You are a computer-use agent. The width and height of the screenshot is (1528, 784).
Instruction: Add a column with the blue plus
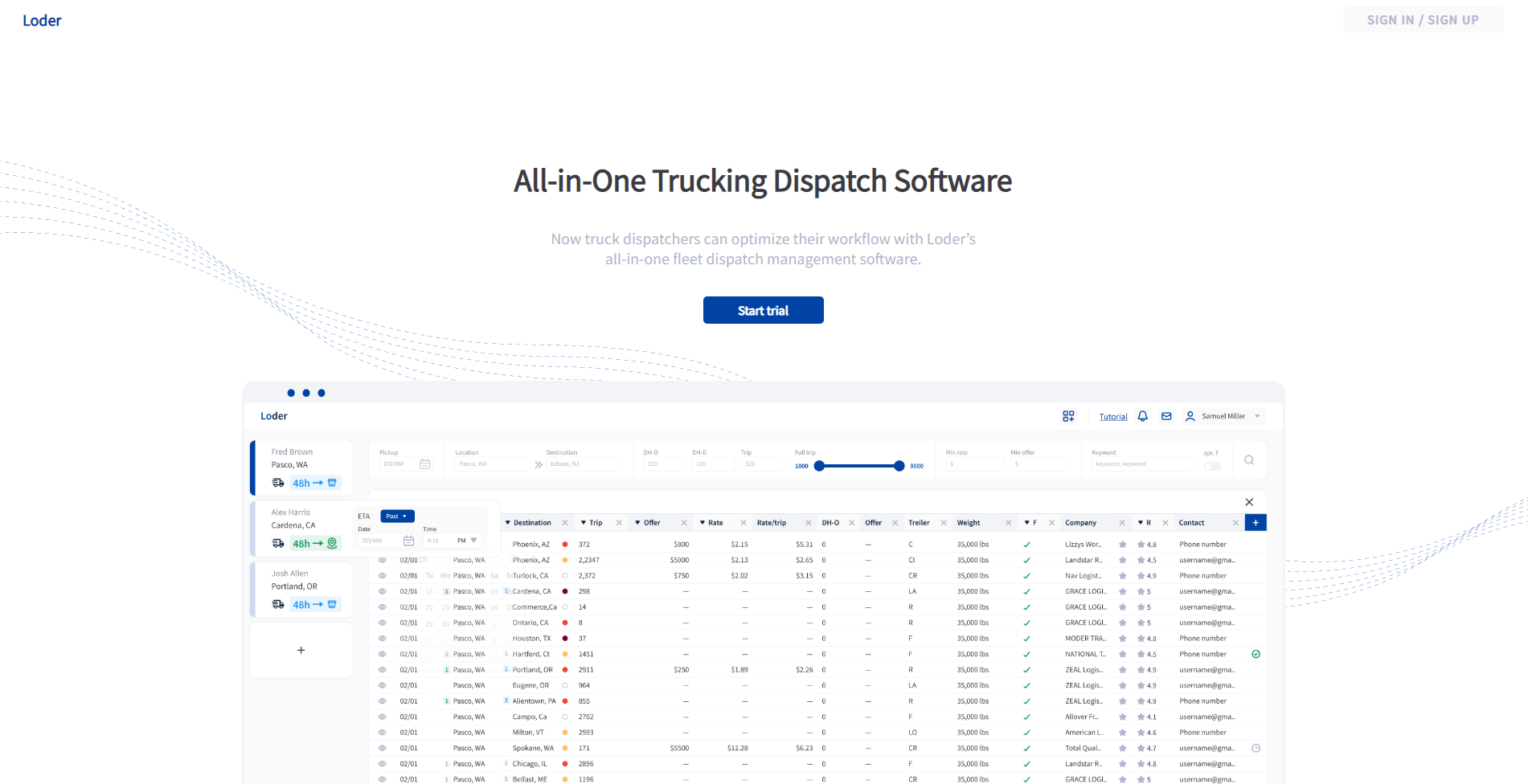pos(1256,523)
